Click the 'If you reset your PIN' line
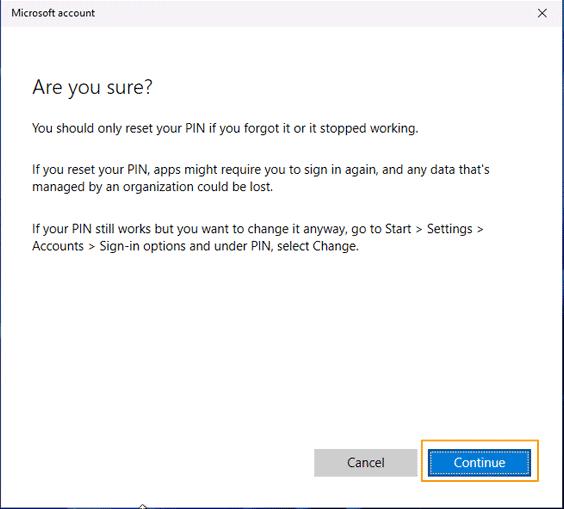This screenshot has height=509, width=564. tap(261, 169)
